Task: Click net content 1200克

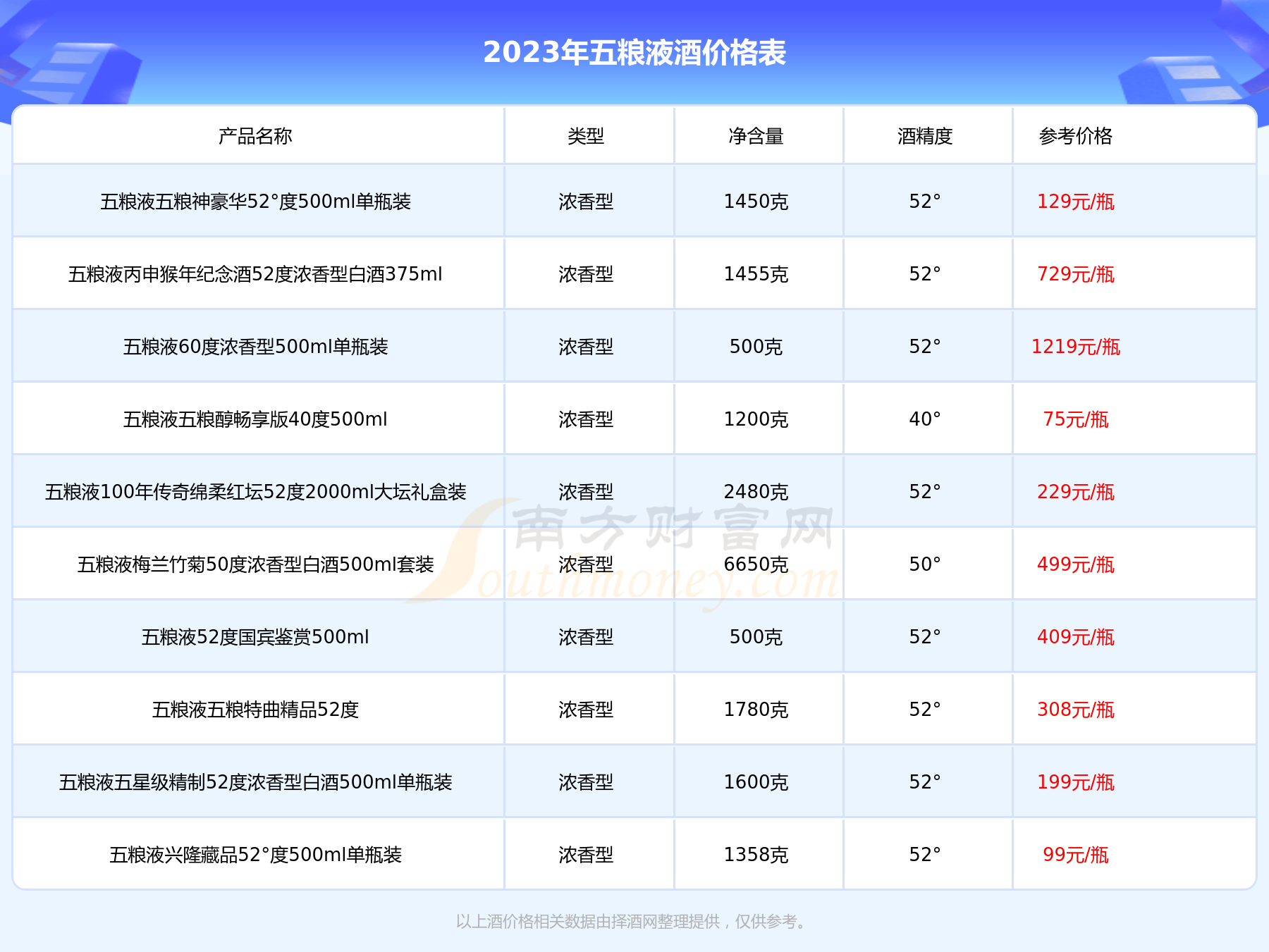Action: pos(756,419)
